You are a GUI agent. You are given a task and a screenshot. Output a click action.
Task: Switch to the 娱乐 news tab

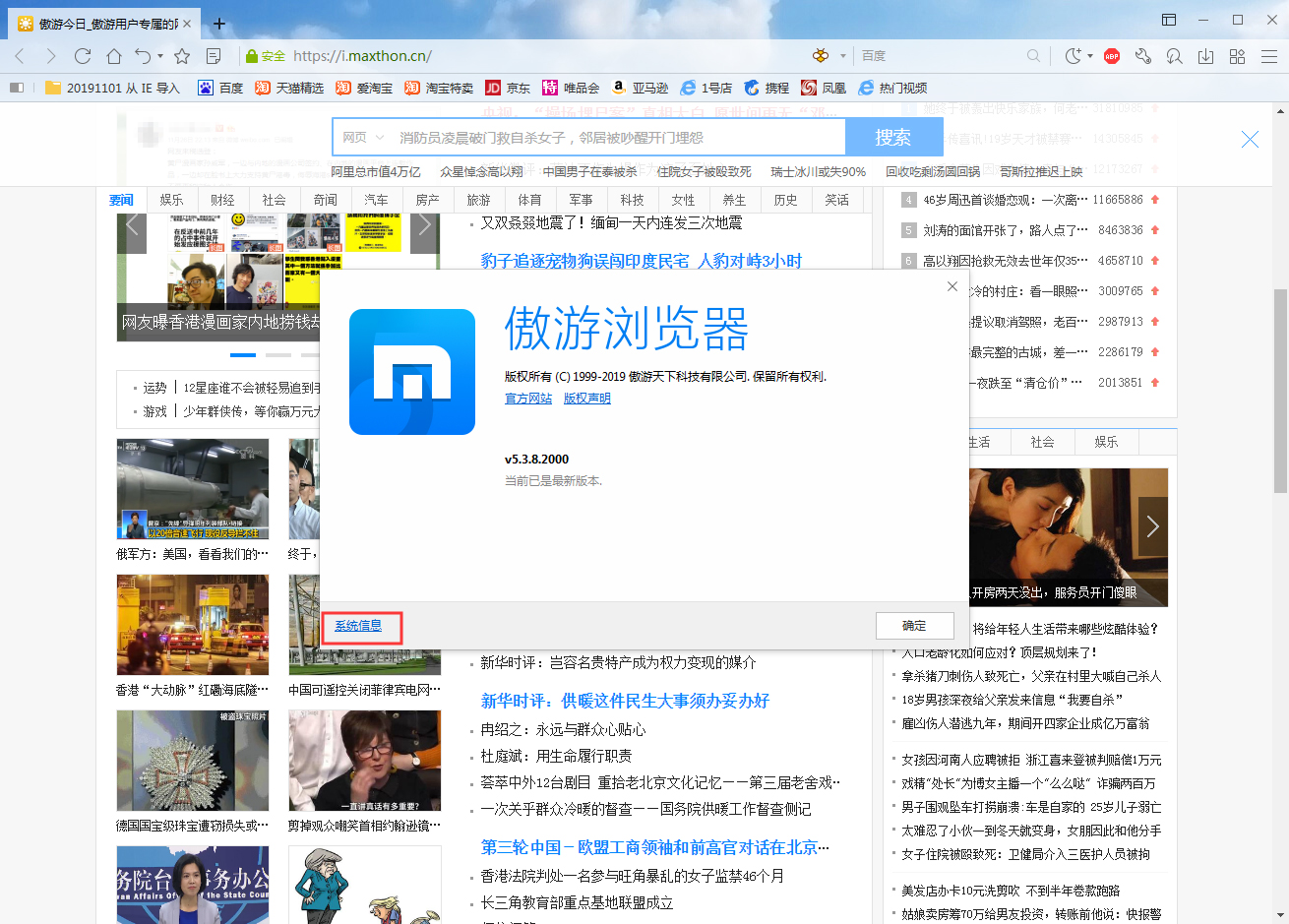171,199
